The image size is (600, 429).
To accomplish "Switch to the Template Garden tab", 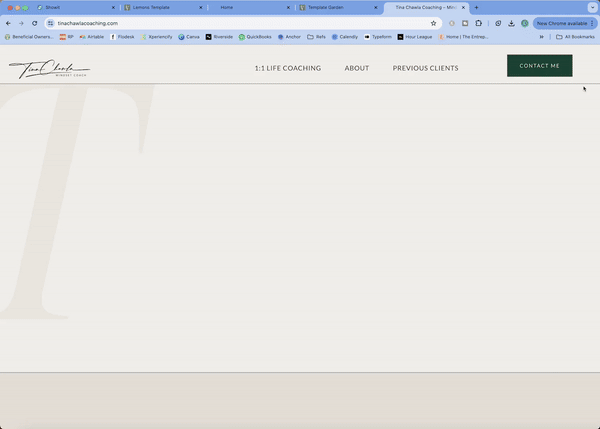I will coord(338,7).
